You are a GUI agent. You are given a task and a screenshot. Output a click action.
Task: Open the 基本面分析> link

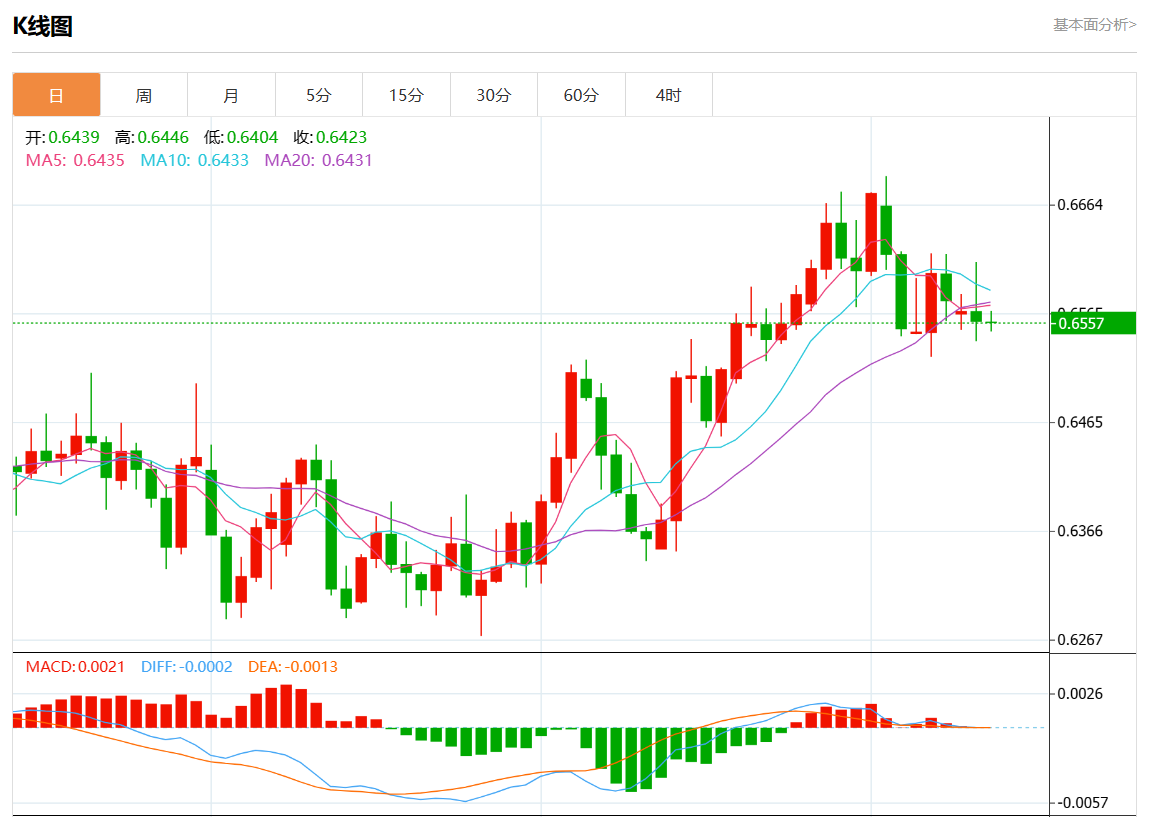pos(1095,25)
